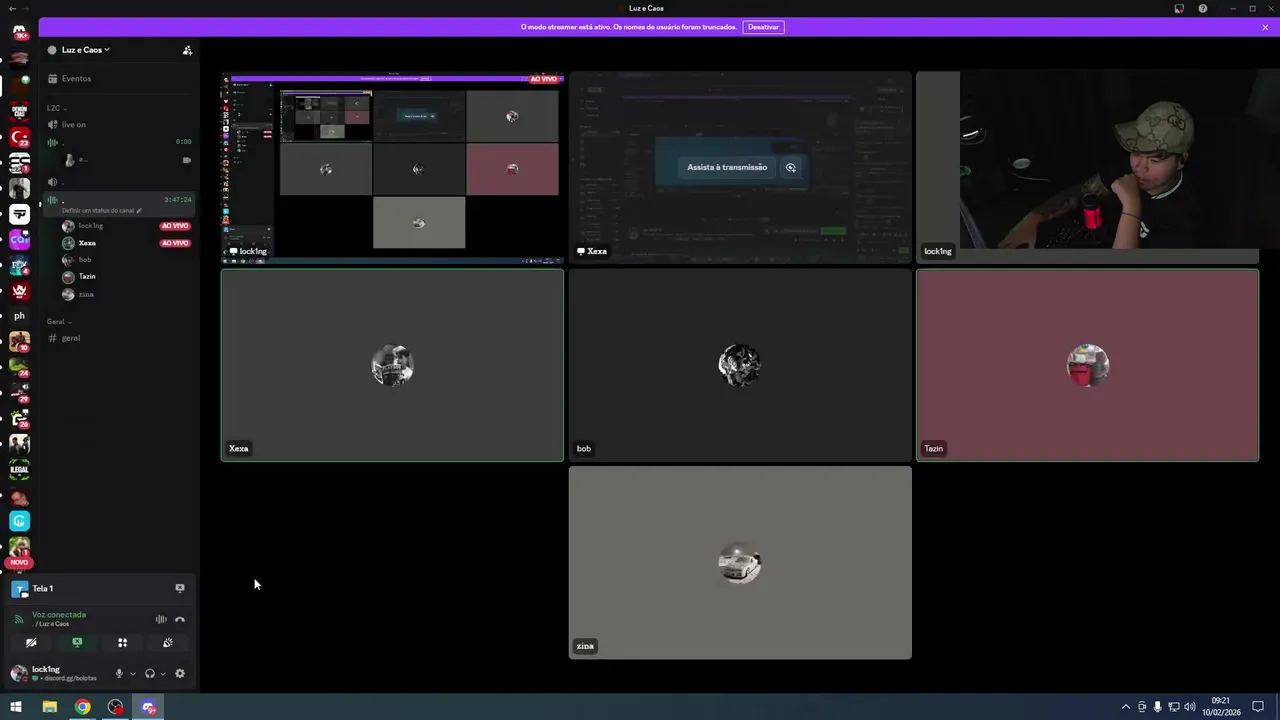Toggle screen sharing with the green monitor button
Screen dimensions: 1280x720
coord(77,643)
